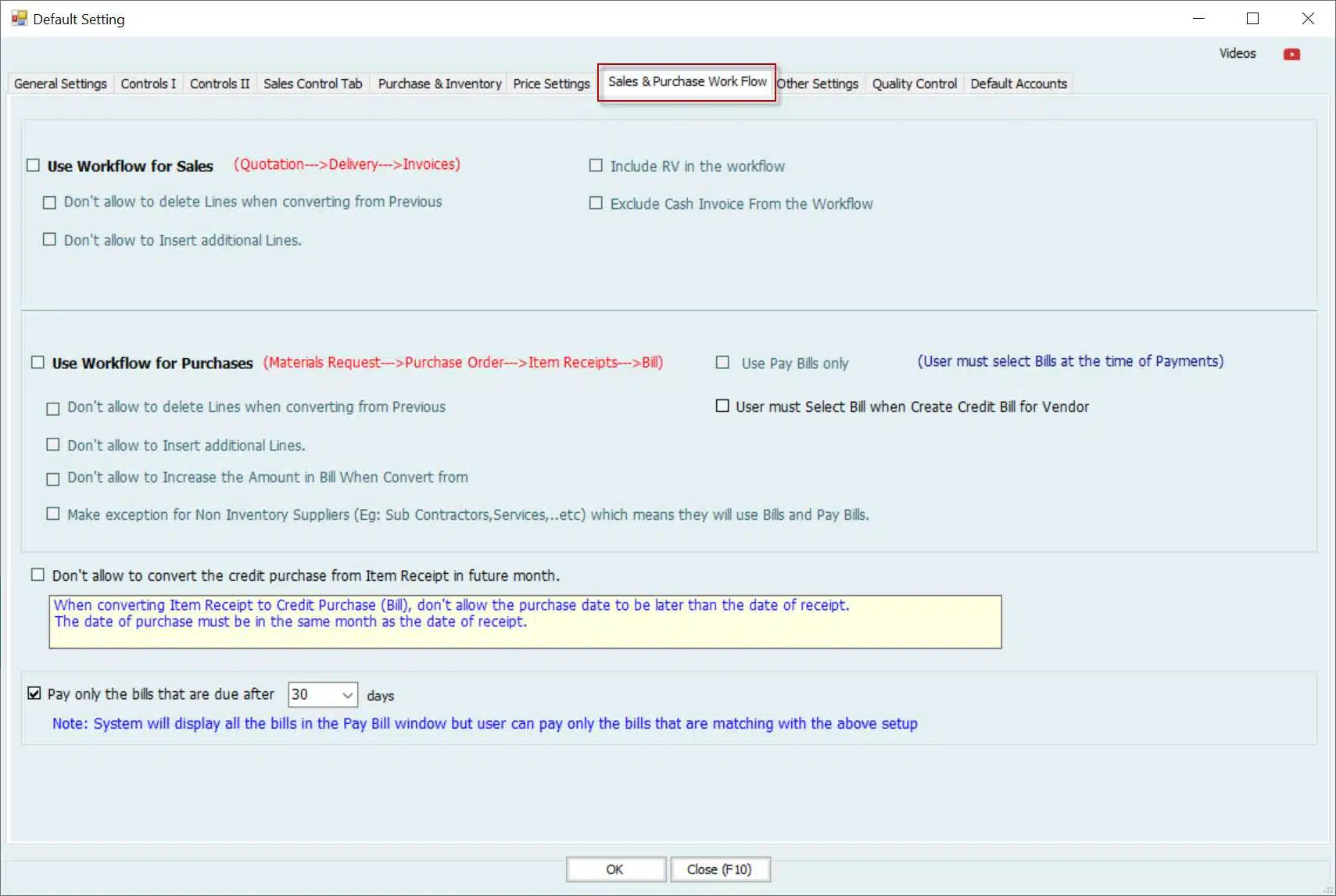1336x896 pixels.
Task: Click the red YouTube Videos icon
Action: pyautogui.click(x=1291, y=54)
